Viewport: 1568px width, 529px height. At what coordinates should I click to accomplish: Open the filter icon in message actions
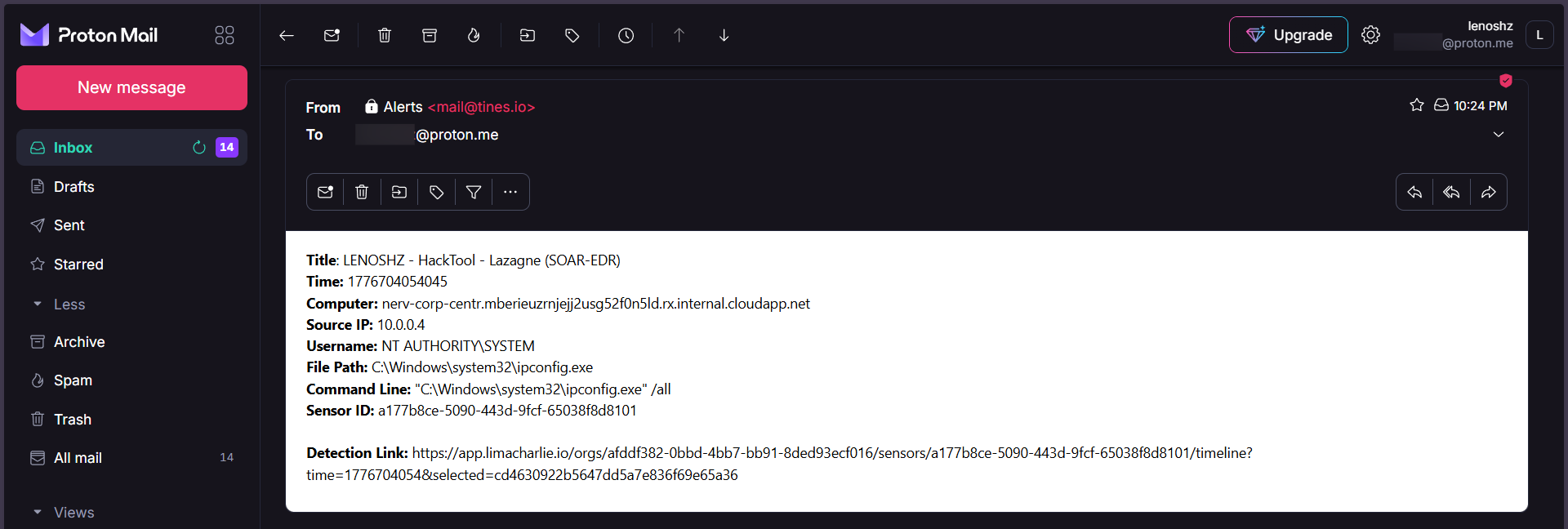(474, 192)
